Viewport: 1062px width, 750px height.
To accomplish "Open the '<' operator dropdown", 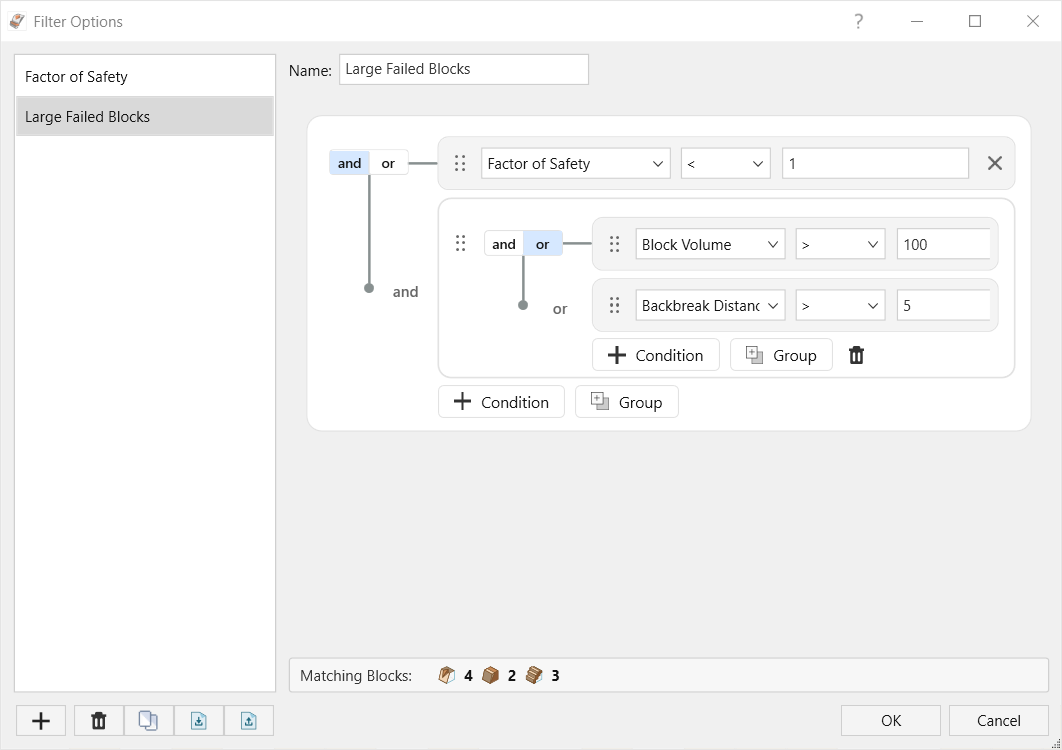I will [725, 163].
